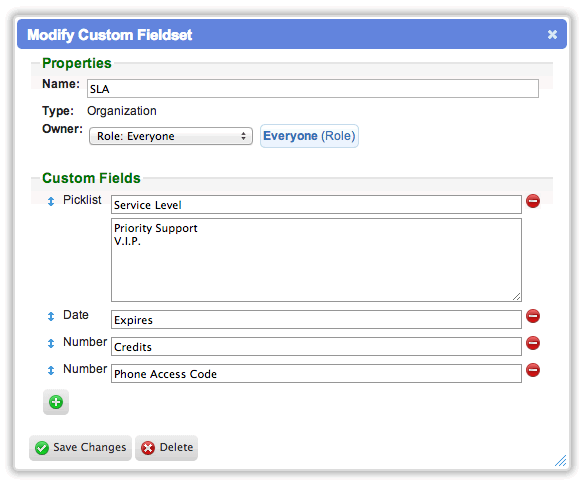Edit the picklist options text area

point(316,260)
